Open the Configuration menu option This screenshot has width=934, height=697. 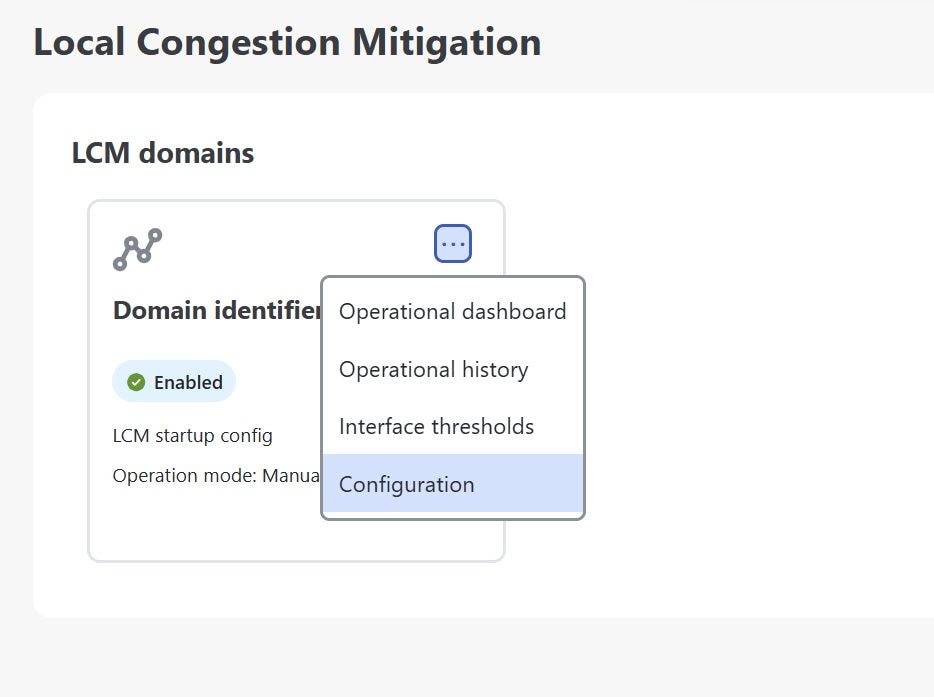(x=407, y=485)
